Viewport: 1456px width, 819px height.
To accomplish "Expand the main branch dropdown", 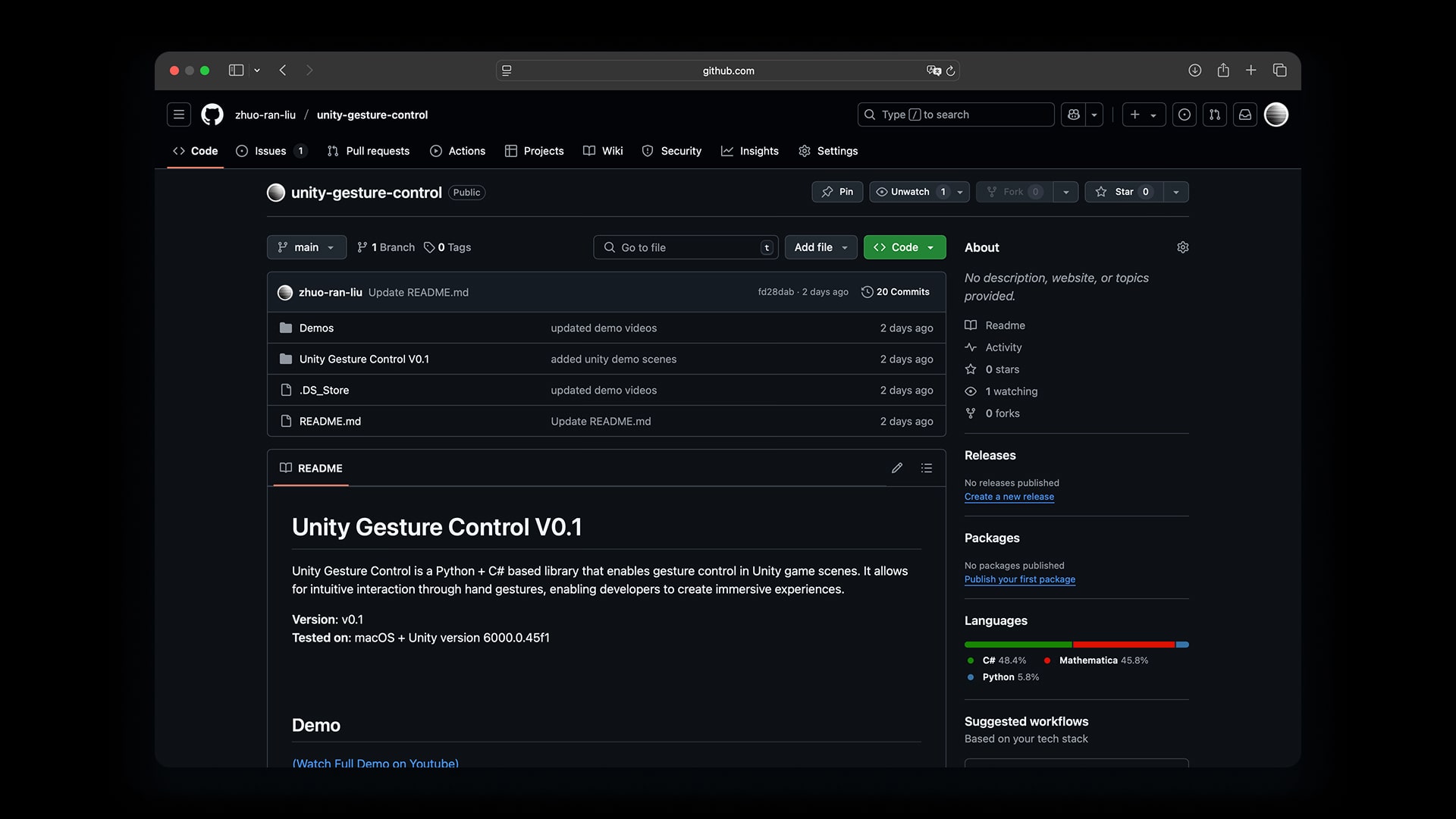I will click(x=306, y=247).
